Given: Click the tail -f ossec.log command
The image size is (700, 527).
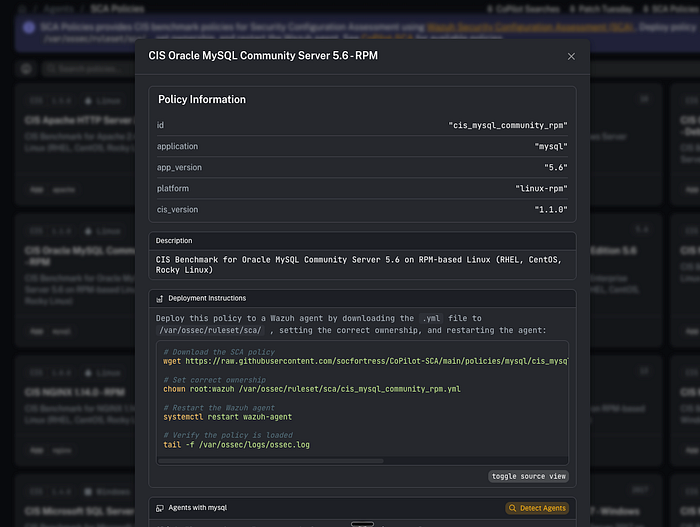Looking at the screenshot, I should click(x=236, y=444).
